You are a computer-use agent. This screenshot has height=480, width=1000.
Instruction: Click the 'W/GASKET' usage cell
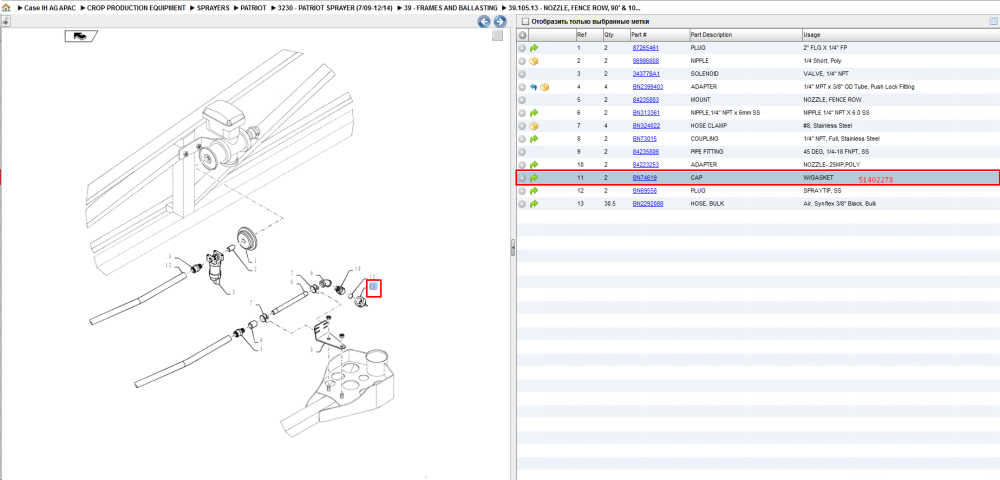click(818, 178)
